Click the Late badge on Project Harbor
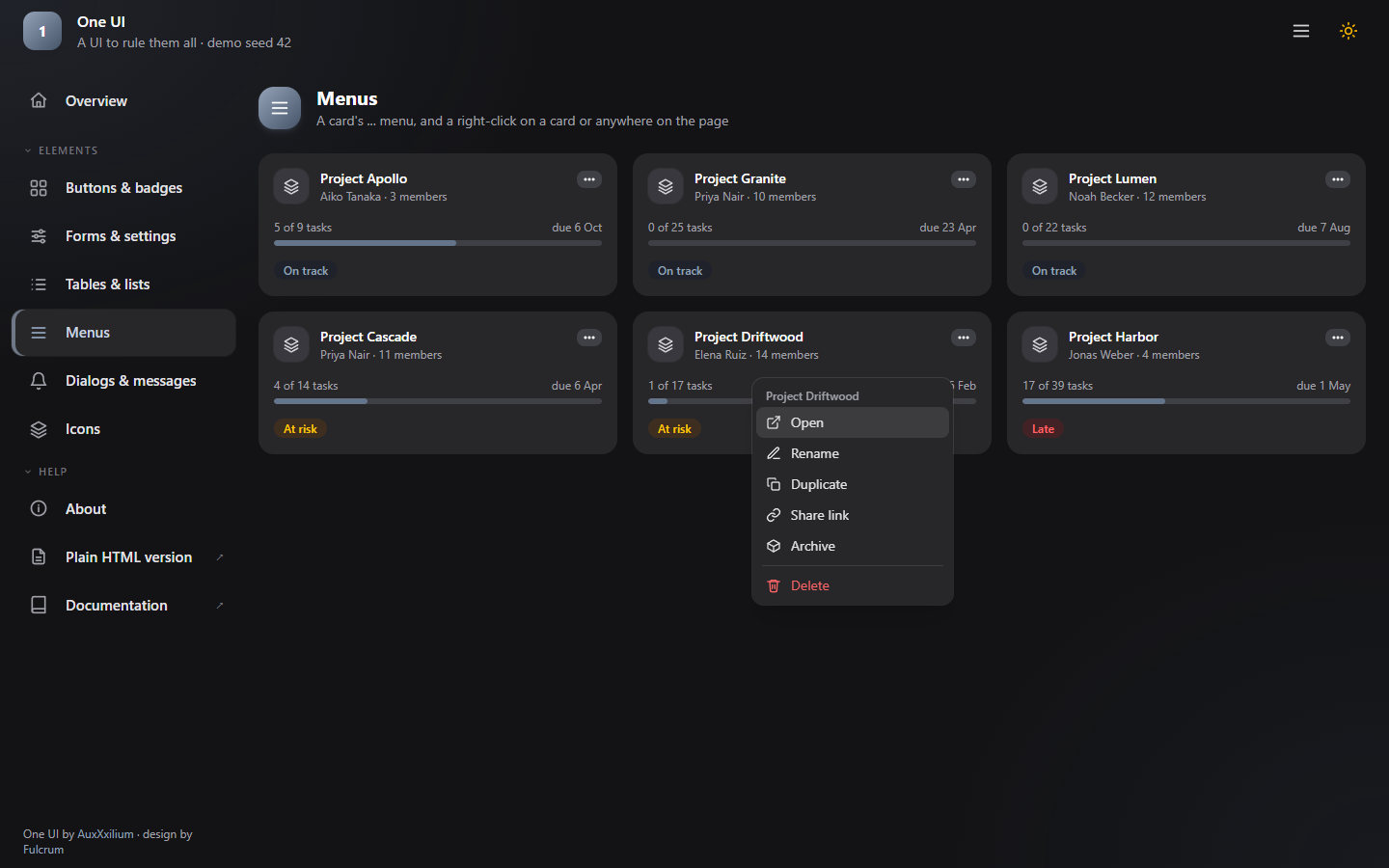This screenshot has height=868, width=1389. click(1043, 429)
